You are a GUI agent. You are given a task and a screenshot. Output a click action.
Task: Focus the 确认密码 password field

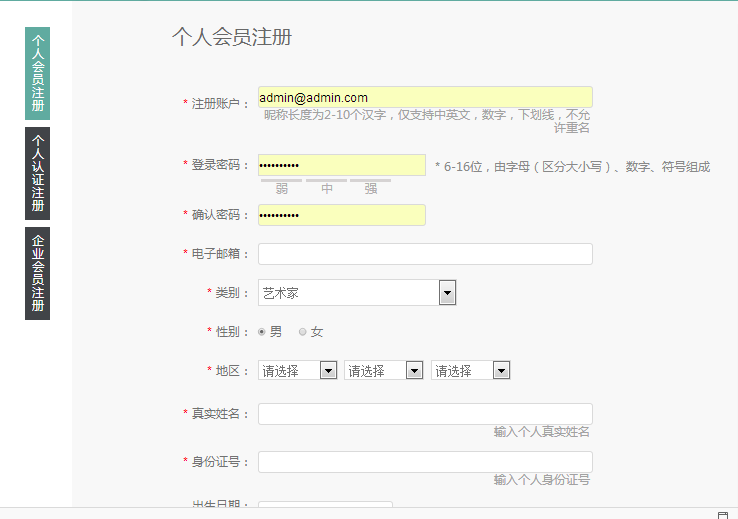[x=342, y=215]
